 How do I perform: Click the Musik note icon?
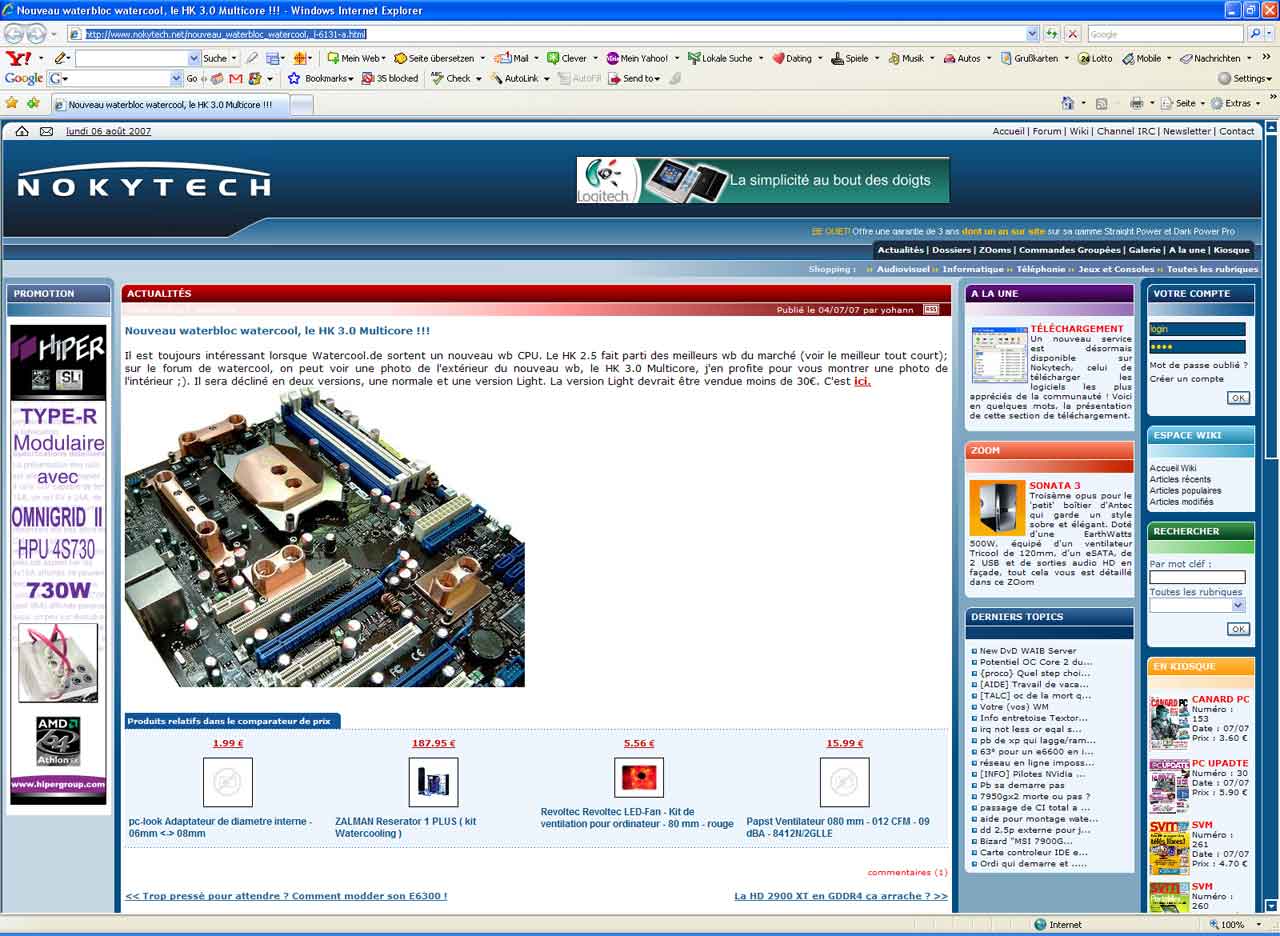893,58
